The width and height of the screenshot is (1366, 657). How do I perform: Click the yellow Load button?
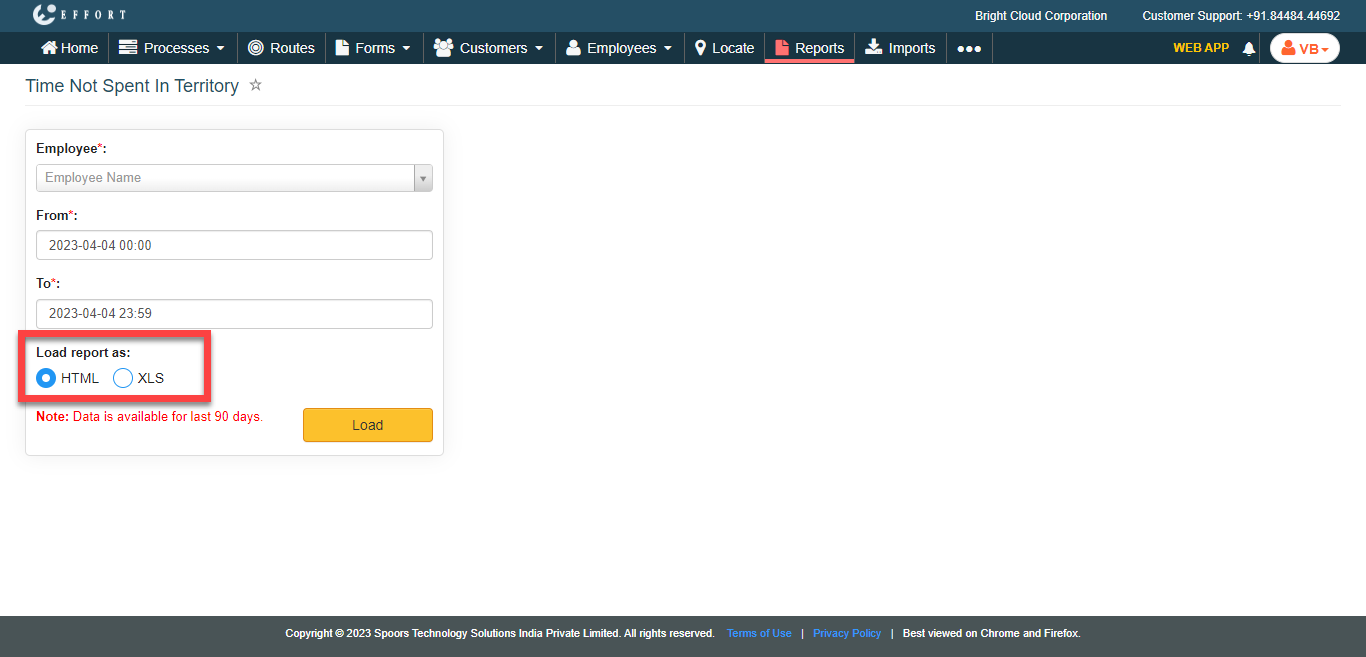[367, 425]
